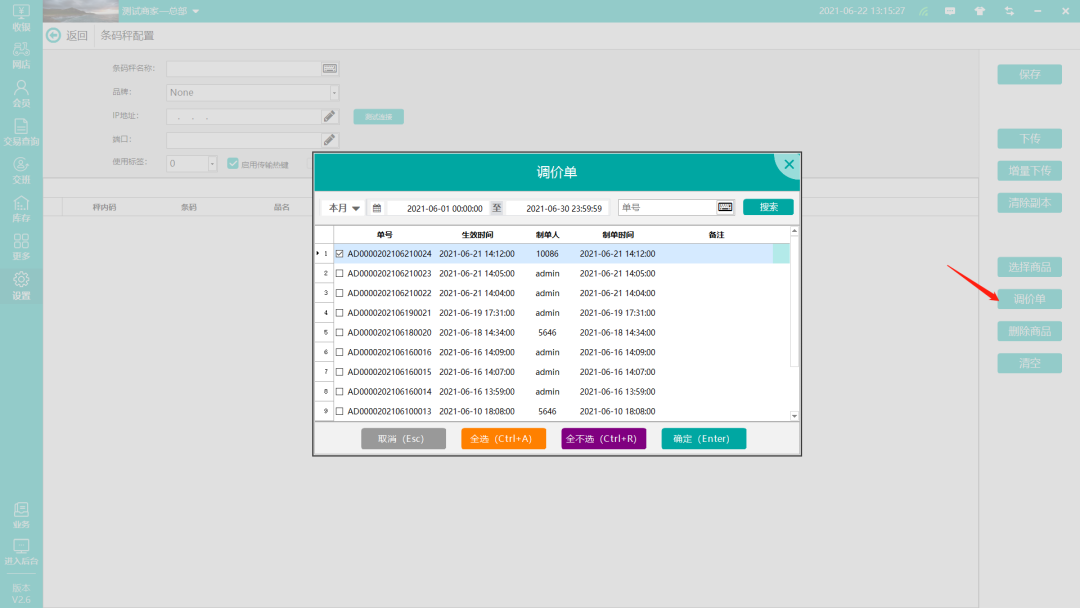Click the orange 全选 (Ctrl+A) button

pos(503,439)
